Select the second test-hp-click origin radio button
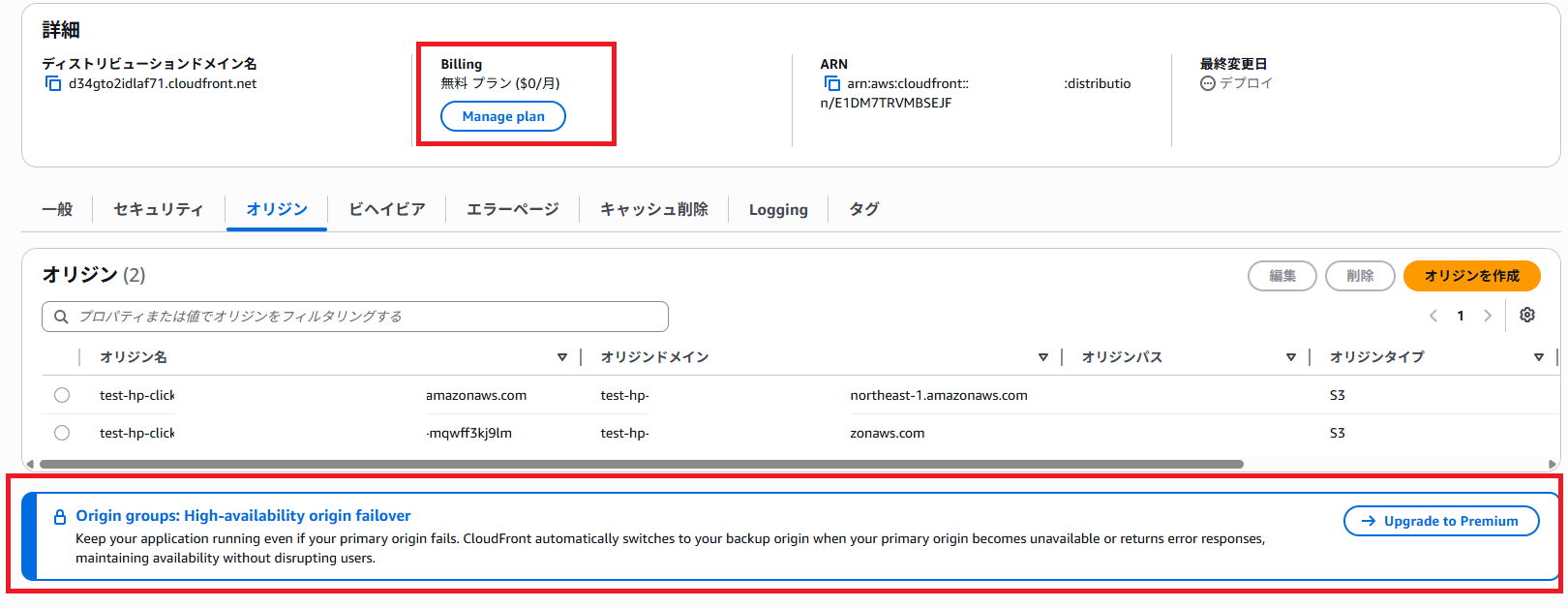Viewport: 1568px width, 608px height. pos(62,433)
